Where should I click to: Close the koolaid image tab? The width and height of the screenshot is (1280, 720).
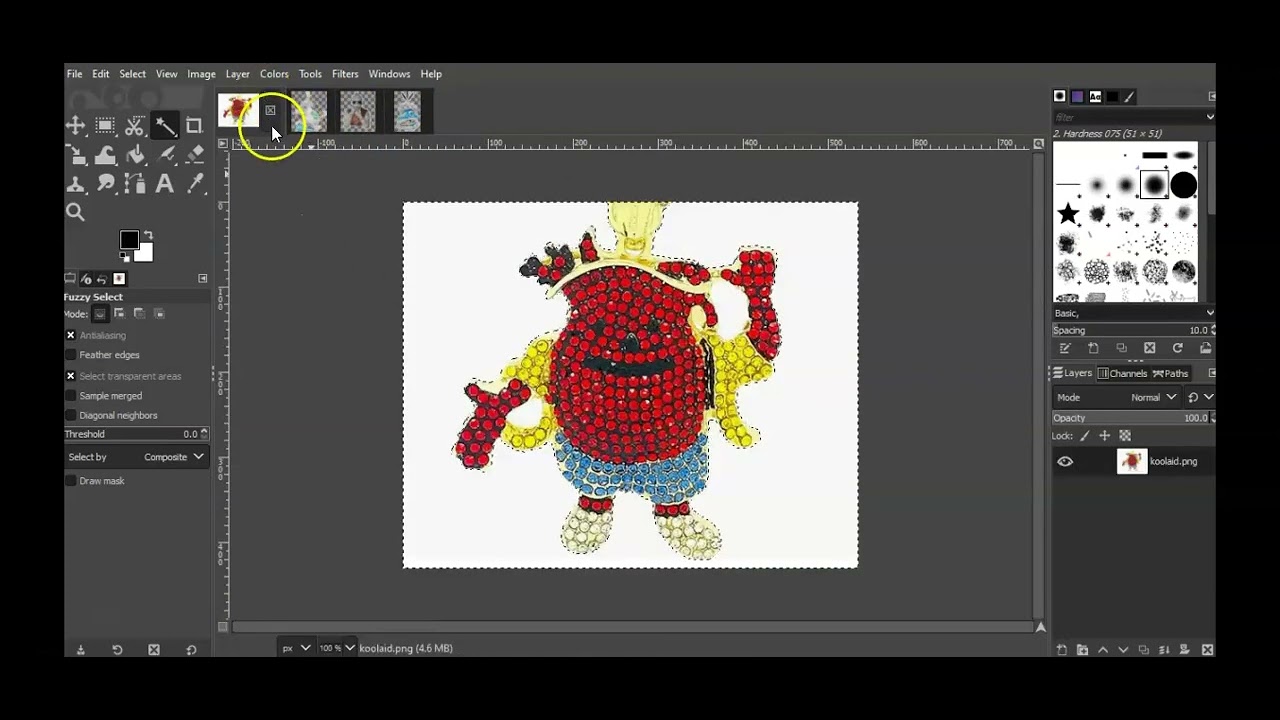point(270,110)
